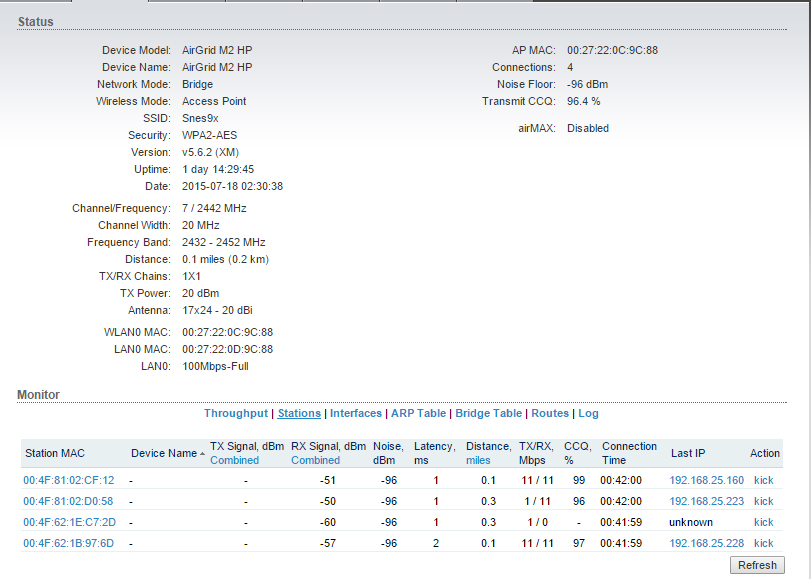Sort by Last IP column header
Viewport: 811px width, 579px height.
coord(688,453)
